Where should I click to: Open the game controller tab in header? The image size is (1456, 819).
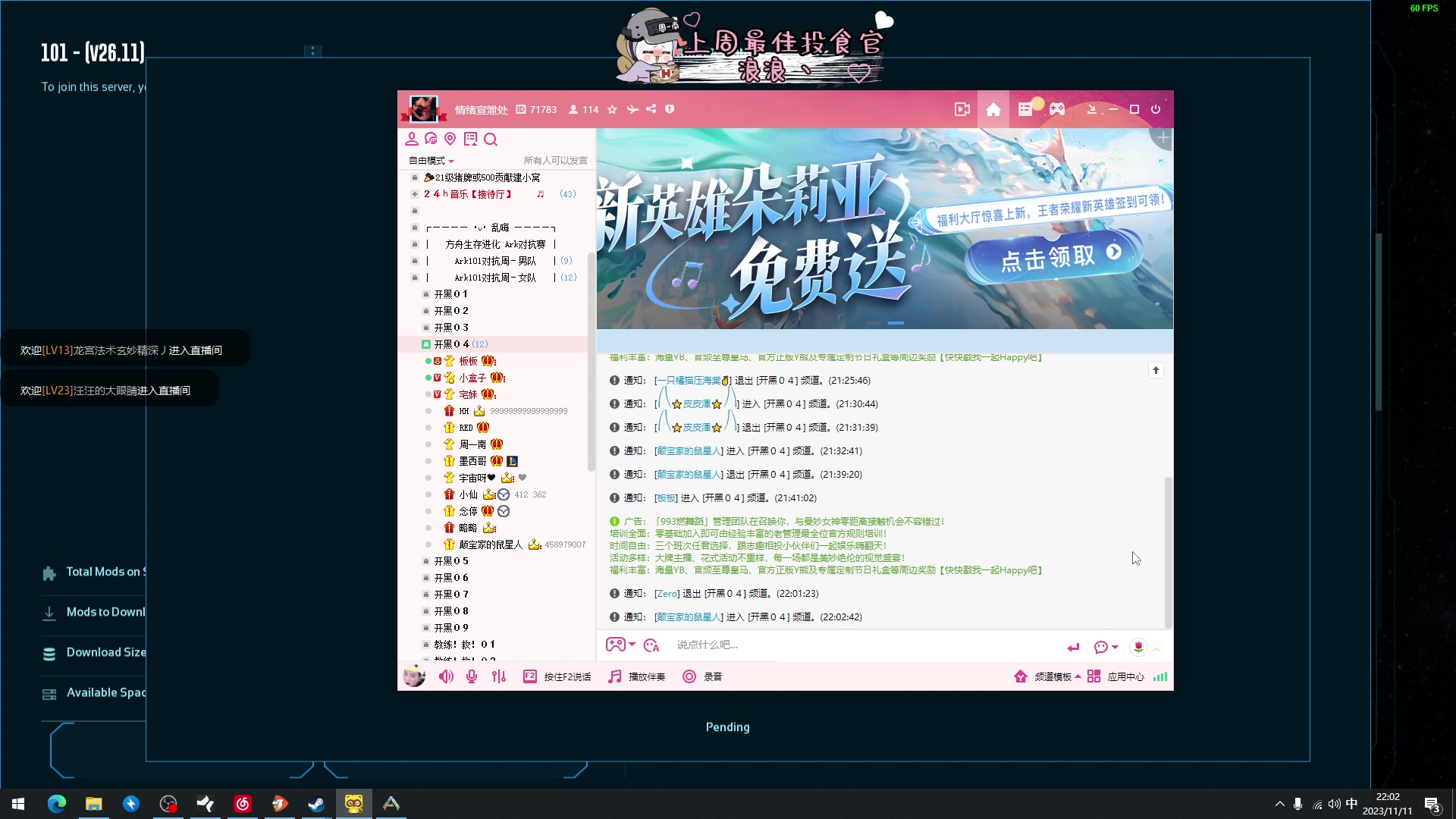click(1057, 109)
